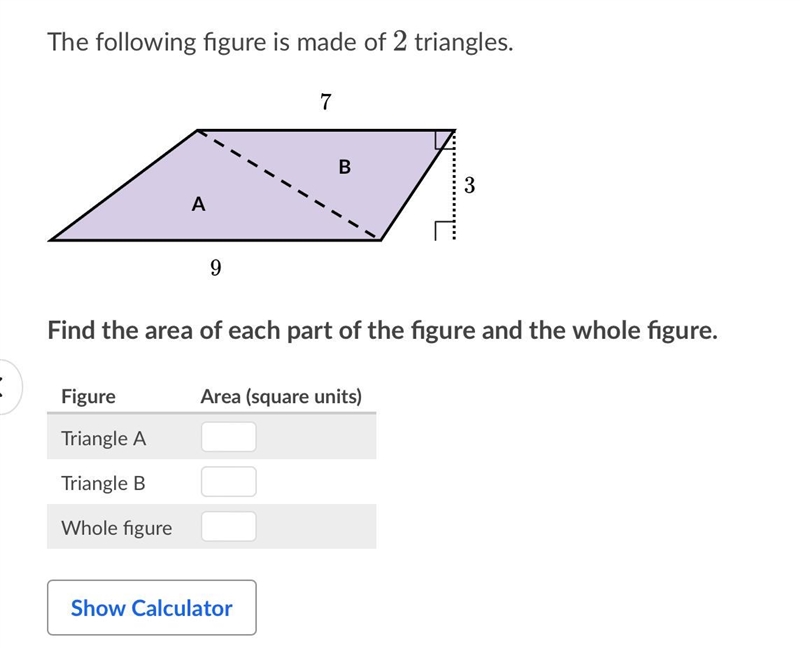800x648 pixels.
Task: Open the Show Calculator button
Action: [x=152, y=608]
